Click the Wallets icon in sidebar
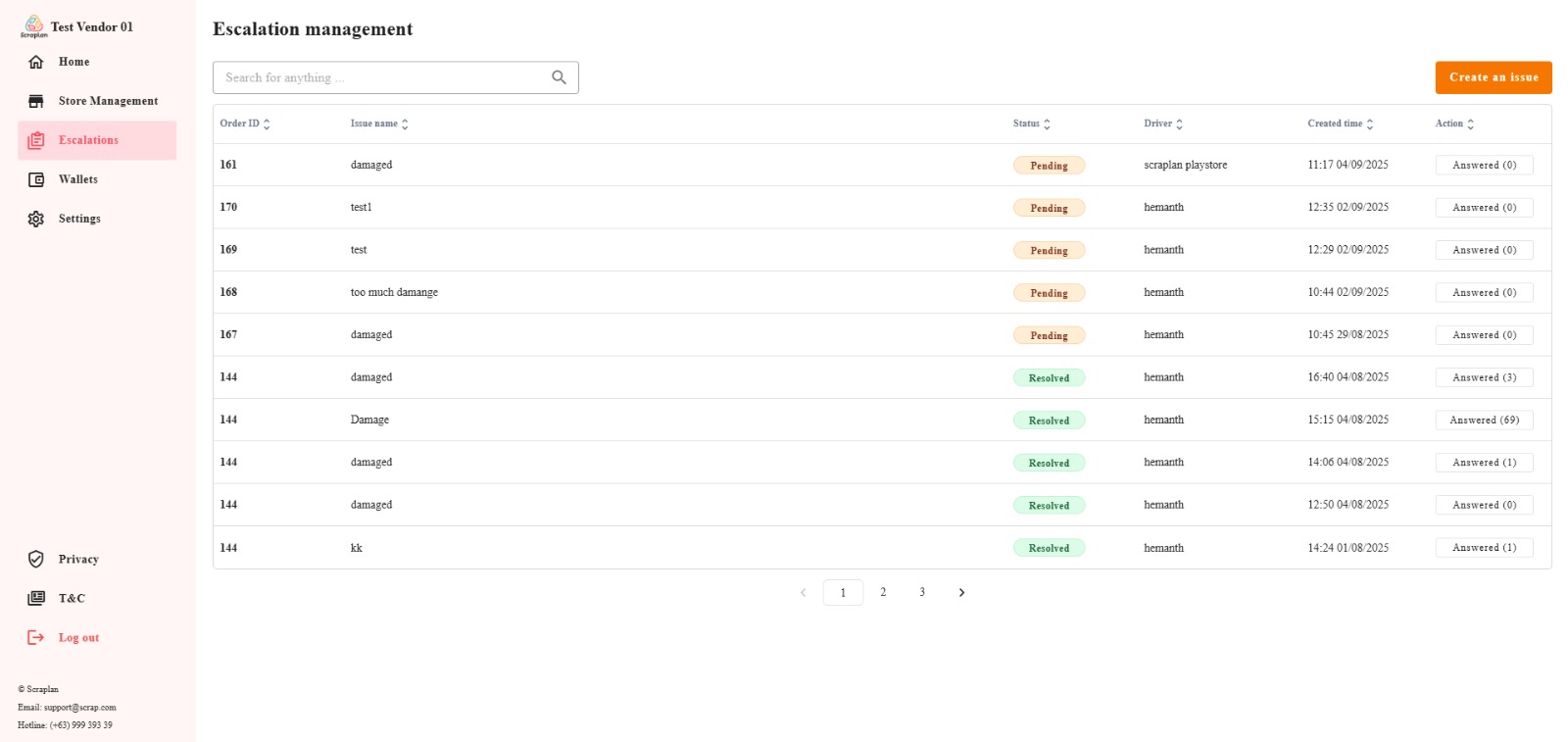The width and height of the screenshot is (1568, 742). [36, 179]
